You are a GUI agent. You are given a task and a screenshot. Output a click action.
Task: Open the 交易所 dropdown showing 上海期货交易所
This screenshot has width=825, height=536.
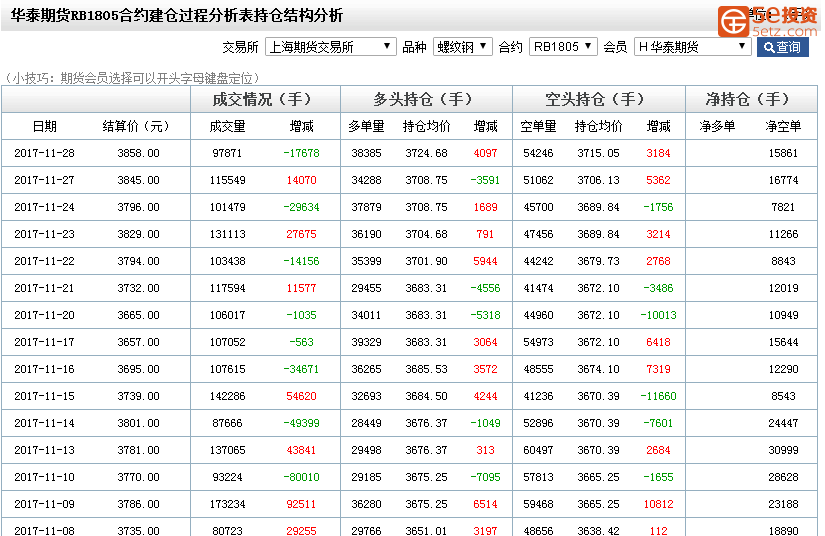330,47
